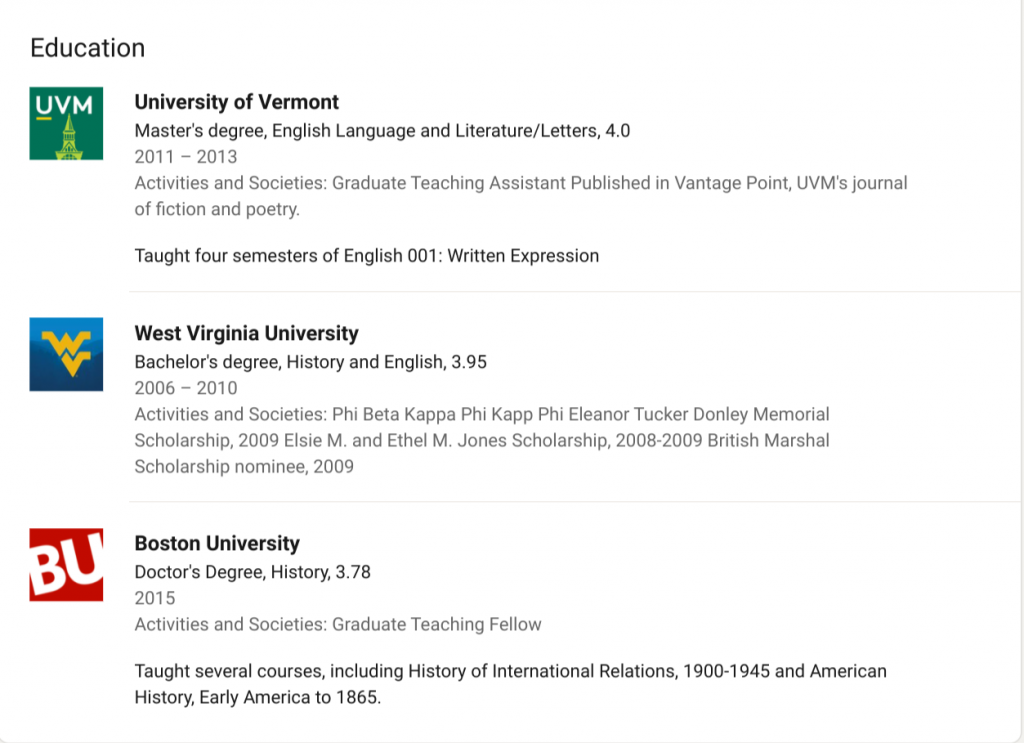Click the West Virginia University logo icon
The width and height of the screenshot is (1024, 743).
(66, 355)
